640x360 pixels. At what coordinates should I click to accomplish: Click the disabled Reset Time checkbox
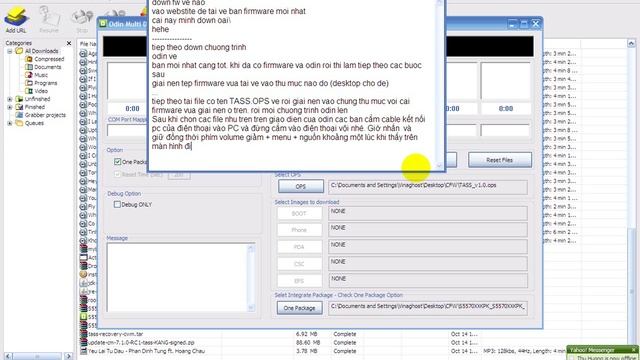[118, 174]
